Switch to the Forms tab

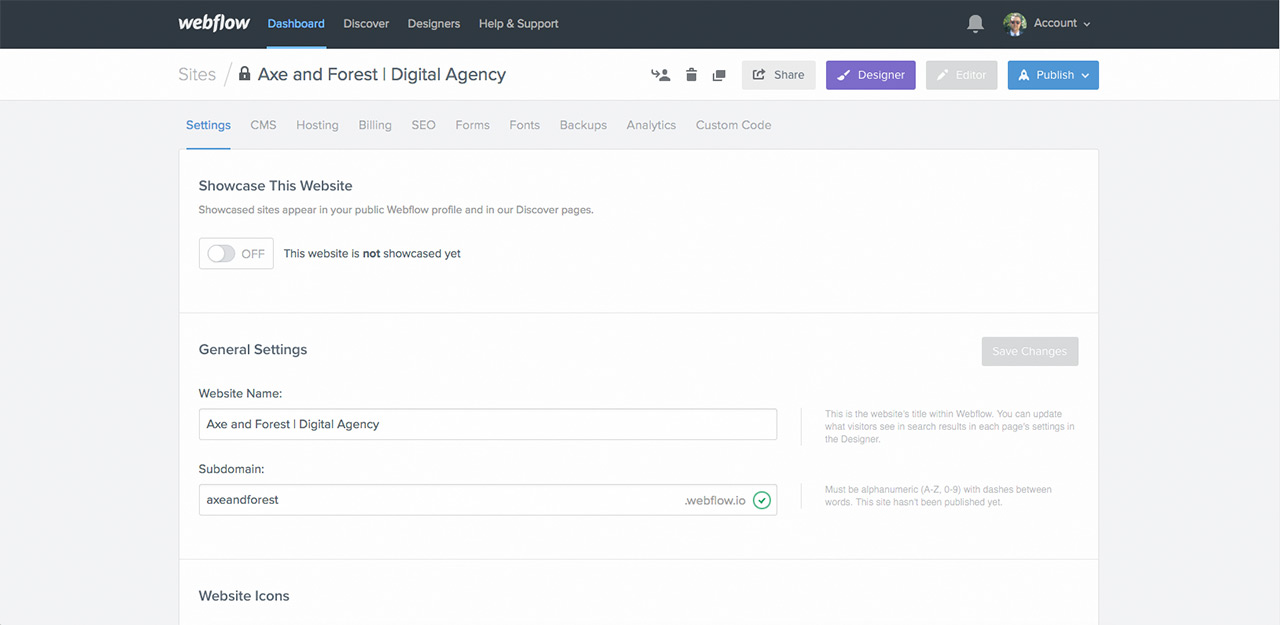click(x=472, y=125)
